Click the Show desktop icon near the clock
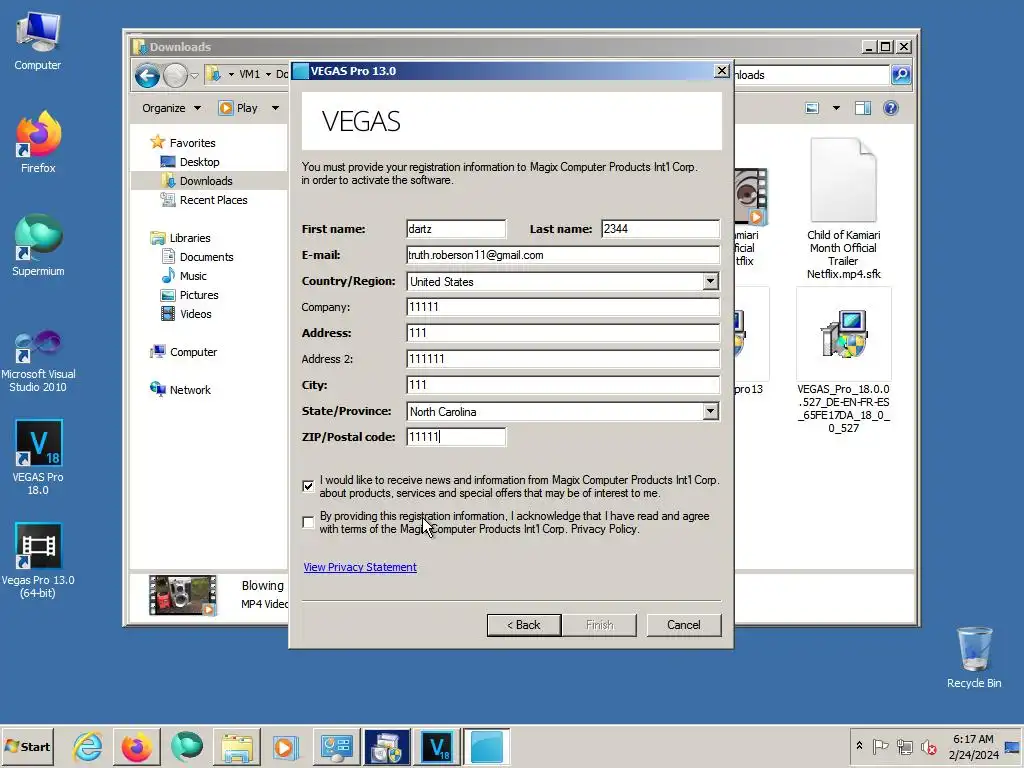 coord(1012,747)
